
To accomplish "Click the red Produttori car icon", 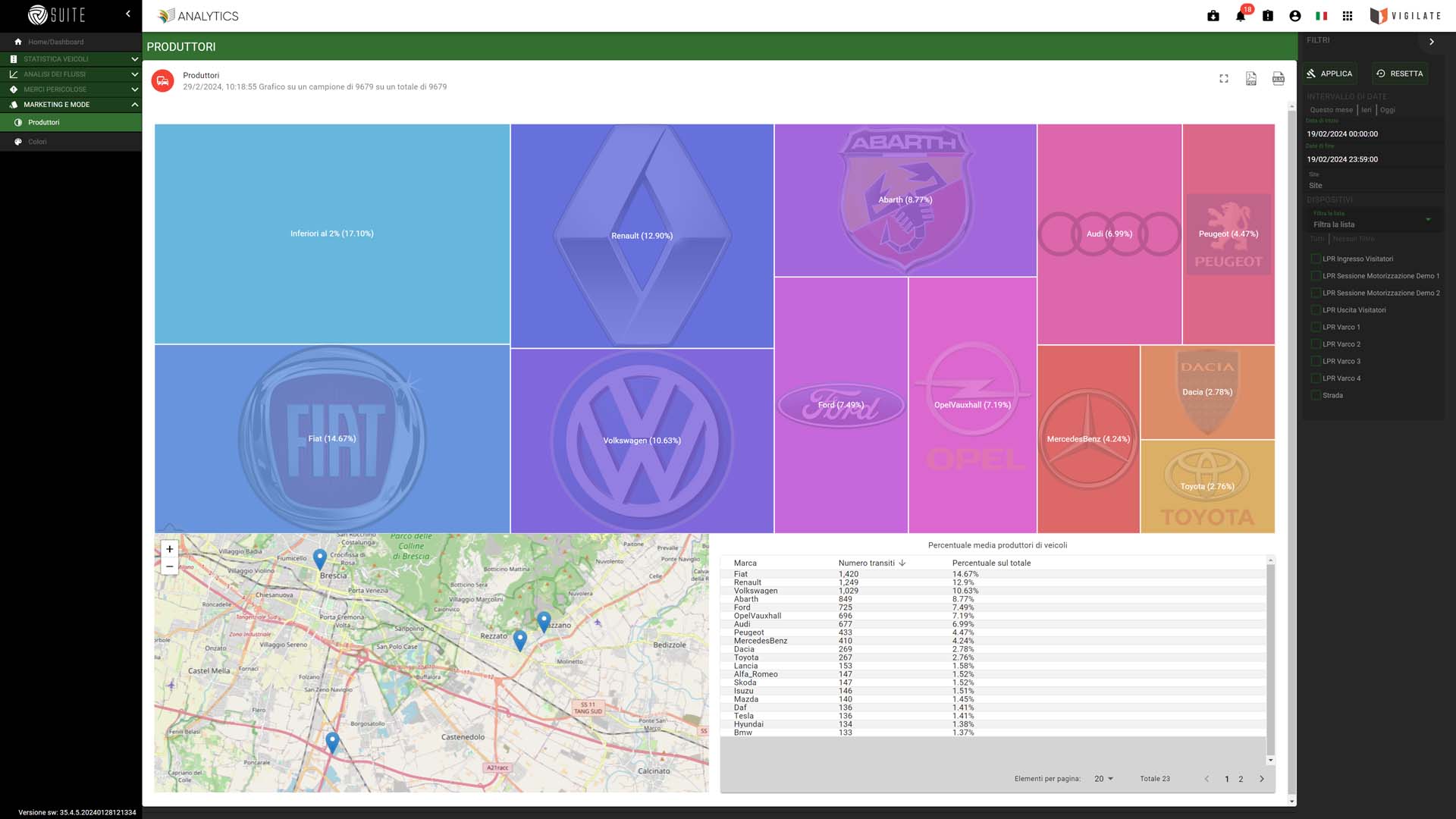I will pyautogui.click(x=163, y=80).
